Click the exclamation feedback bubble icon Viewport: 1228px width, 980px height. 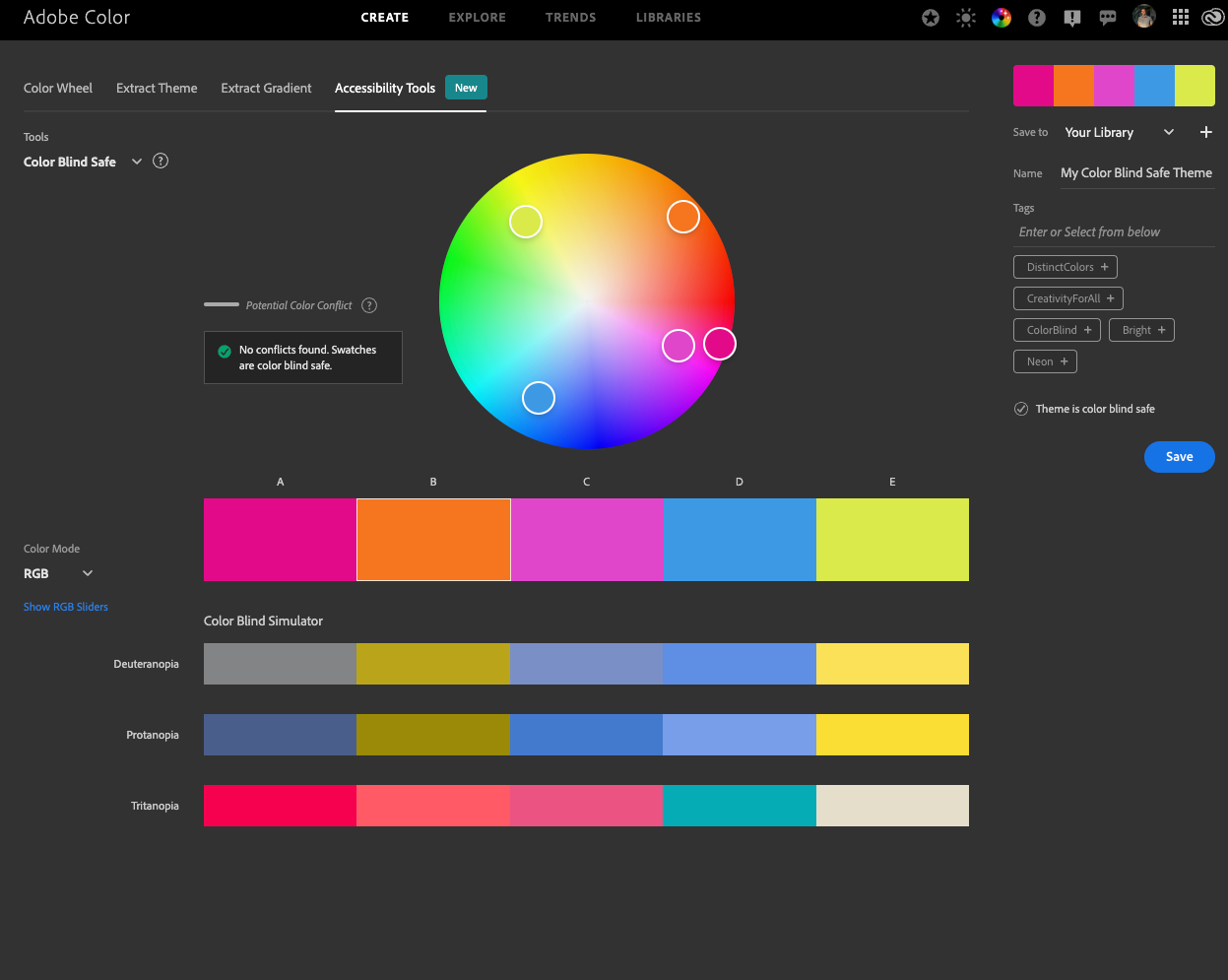(1072, 18)
